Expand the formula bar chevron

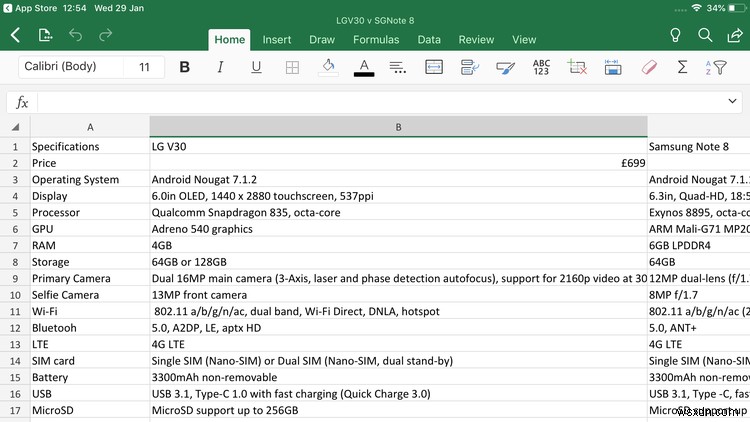[732, 101]
